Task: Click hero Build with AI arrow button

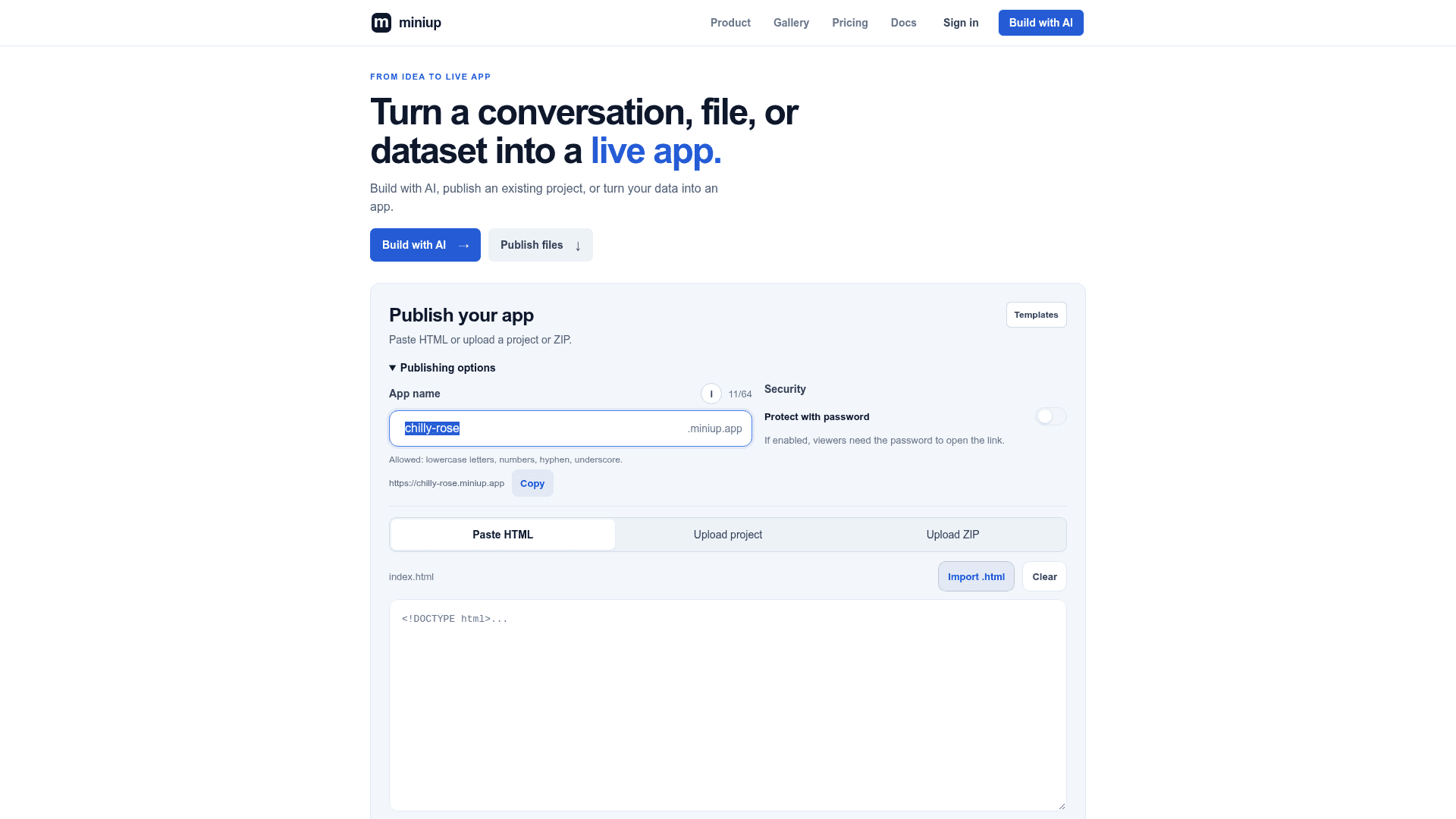Action: (x=425, y=245)
